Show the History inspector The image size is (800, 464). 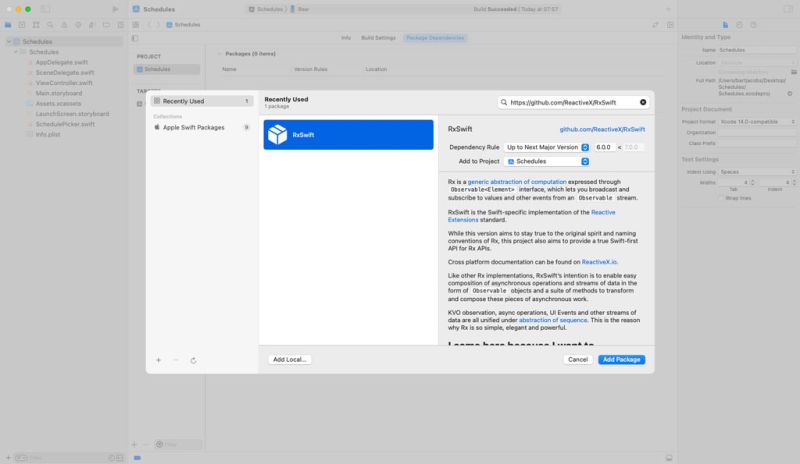[739, 25]
